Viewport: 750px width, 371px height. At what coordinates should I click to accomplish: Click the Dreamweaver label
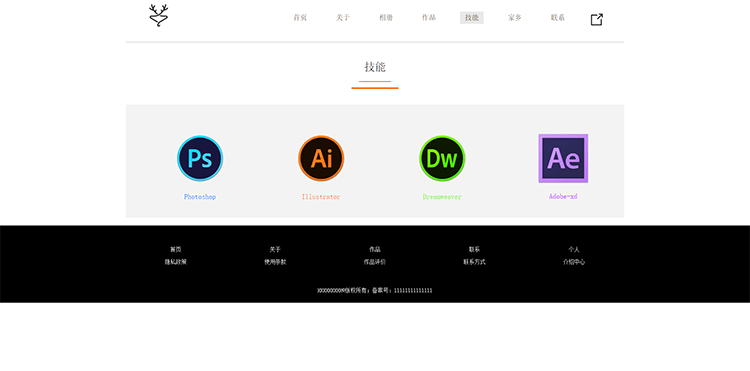click(442, 197)
